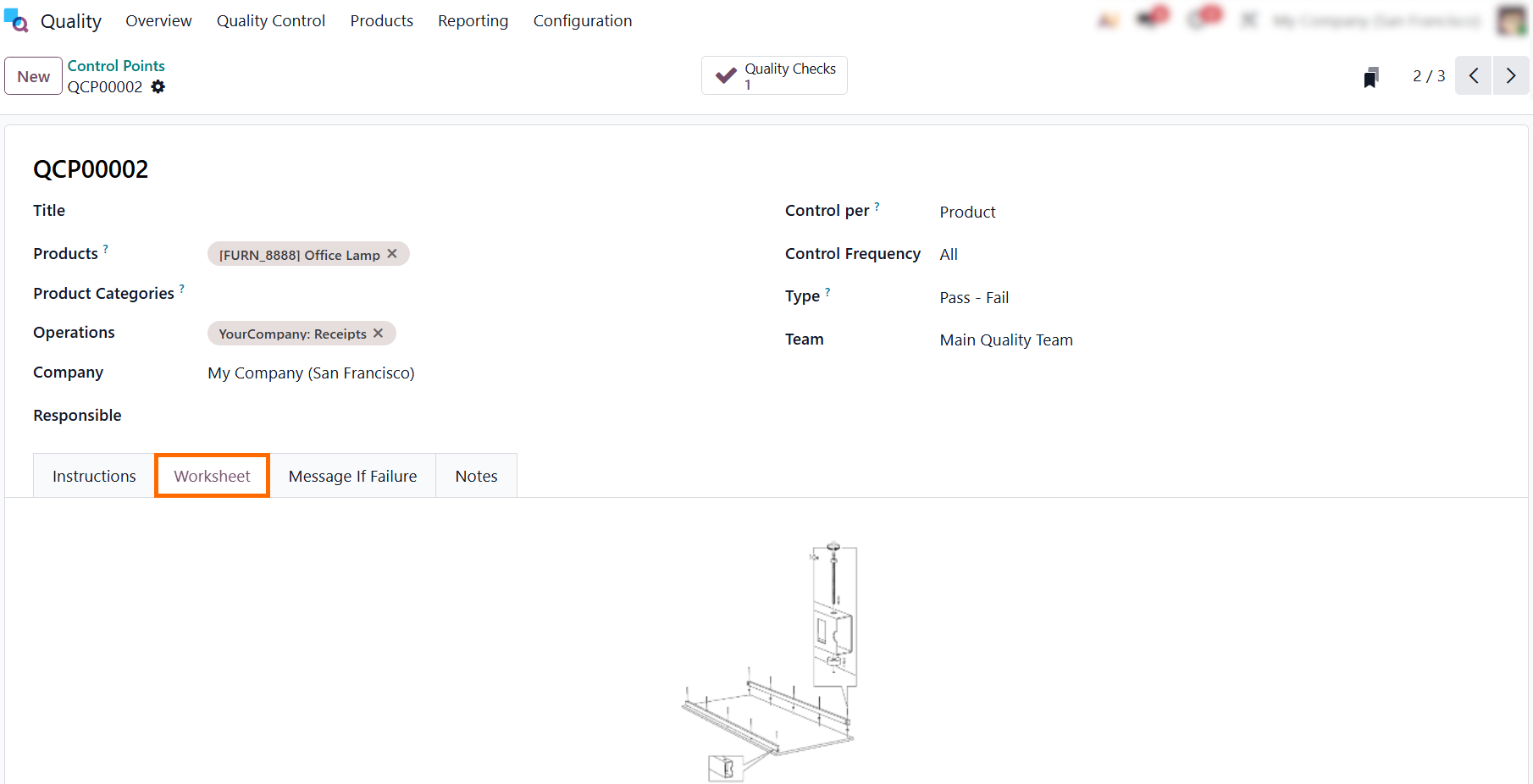This screenshot has height=784, width=1533.
Task: Click the bookmark save icon
Action: tap(1371, 77)
